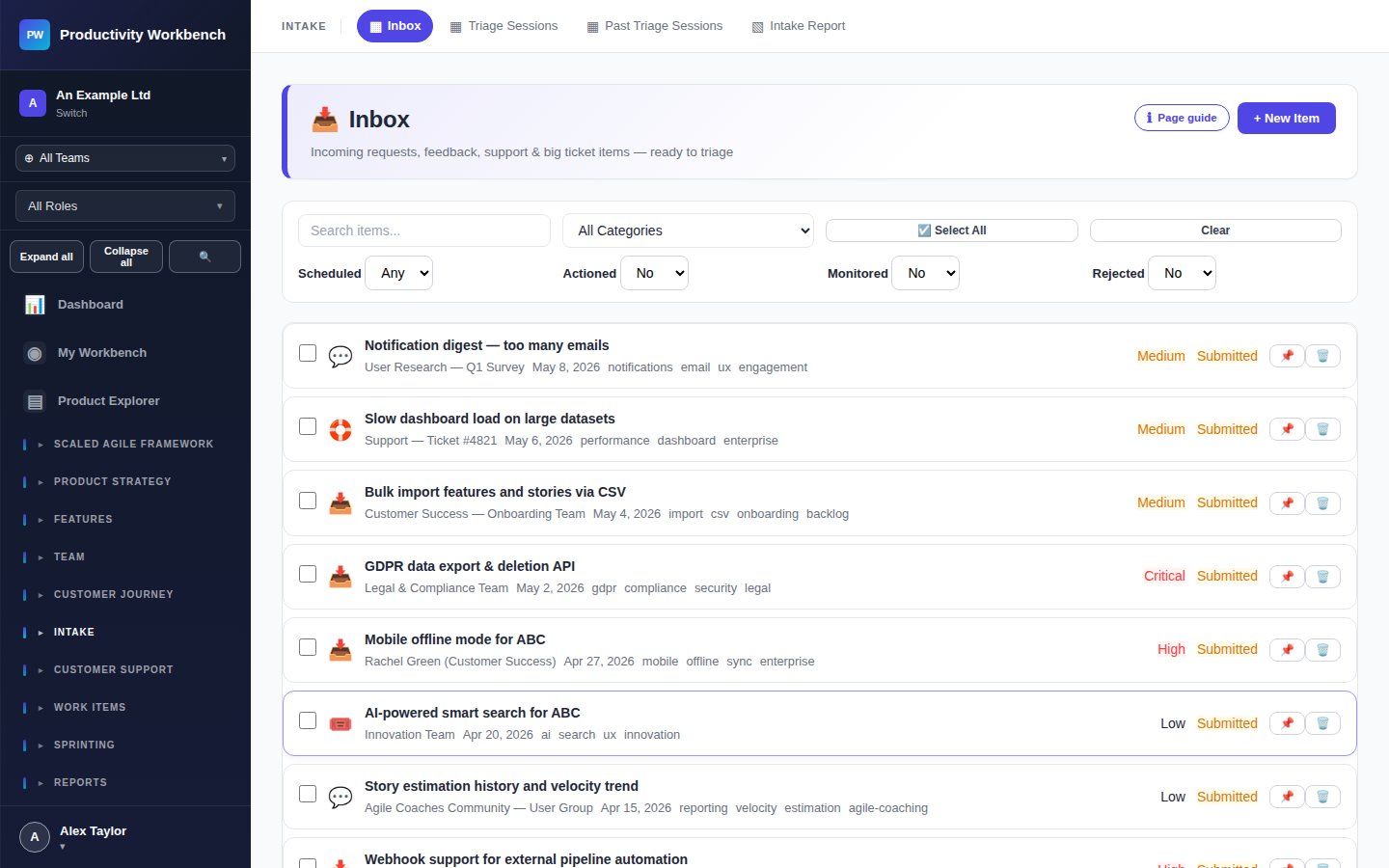
Task: Click the An Example Ltd avatar
Action: [x=33, y=103]
